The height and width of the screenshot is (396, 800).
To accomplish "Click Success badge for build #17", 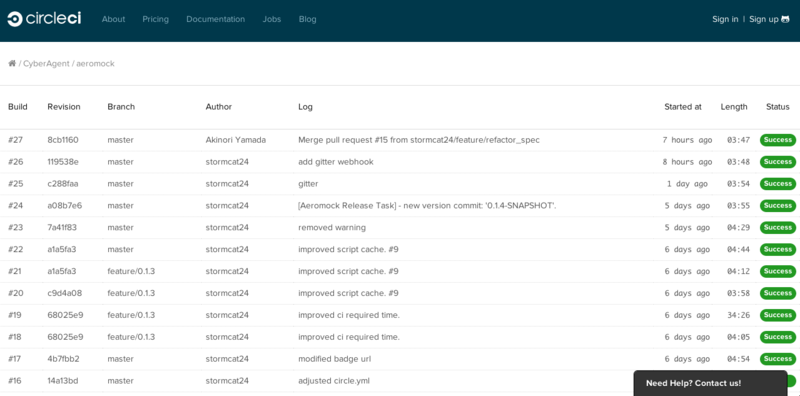I will coord(778,359).
